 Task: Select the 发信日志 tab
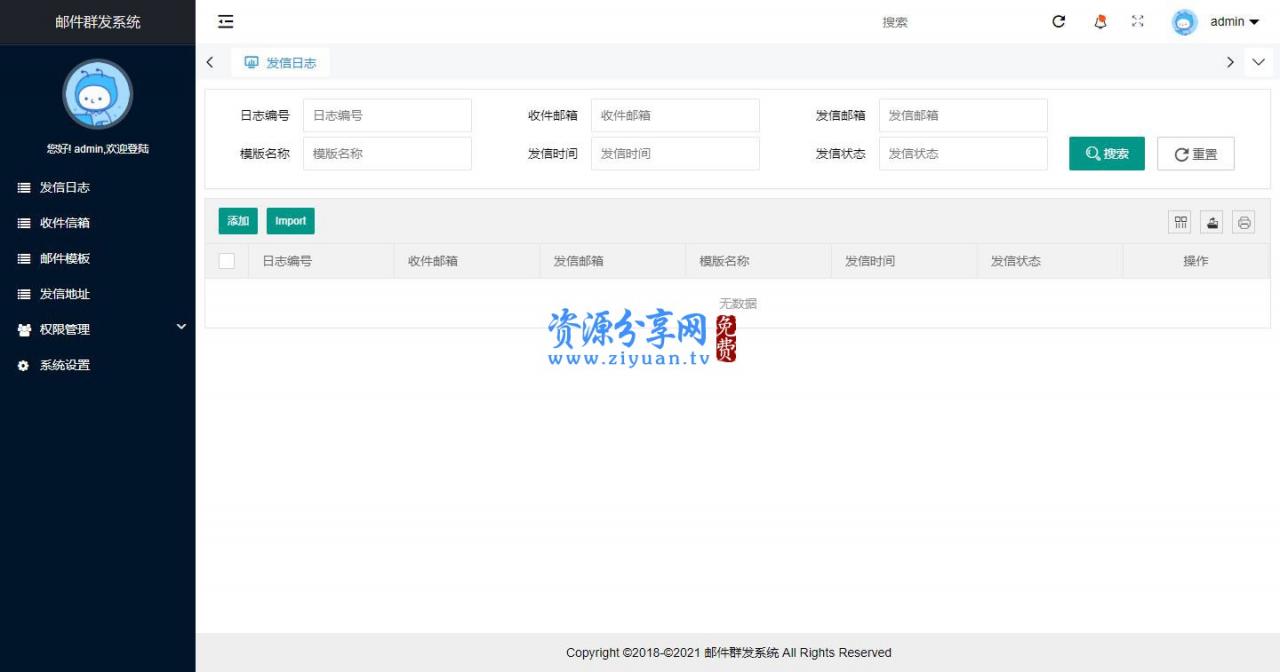pos(281,62)
